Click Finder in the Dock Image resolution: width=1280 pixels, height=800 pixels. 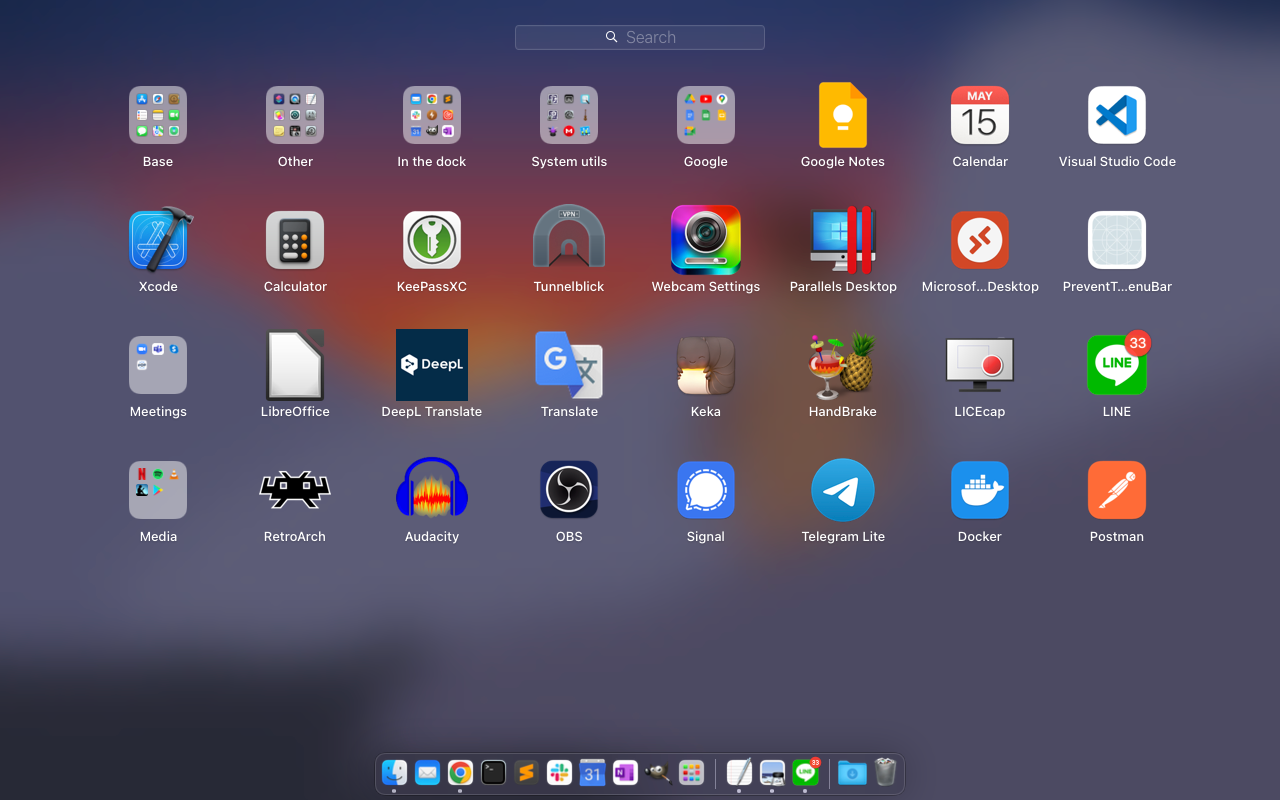[x=394, y=772]
